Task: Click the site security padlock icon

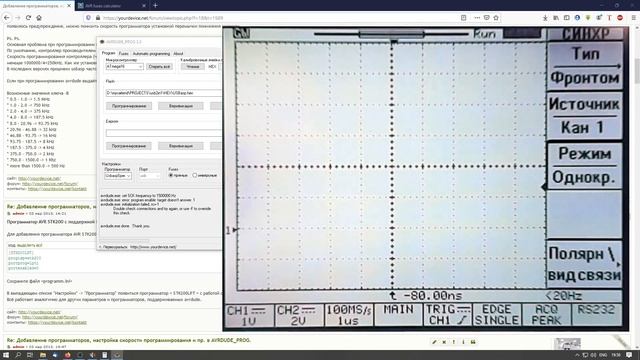Action: [x=98, y=18]
